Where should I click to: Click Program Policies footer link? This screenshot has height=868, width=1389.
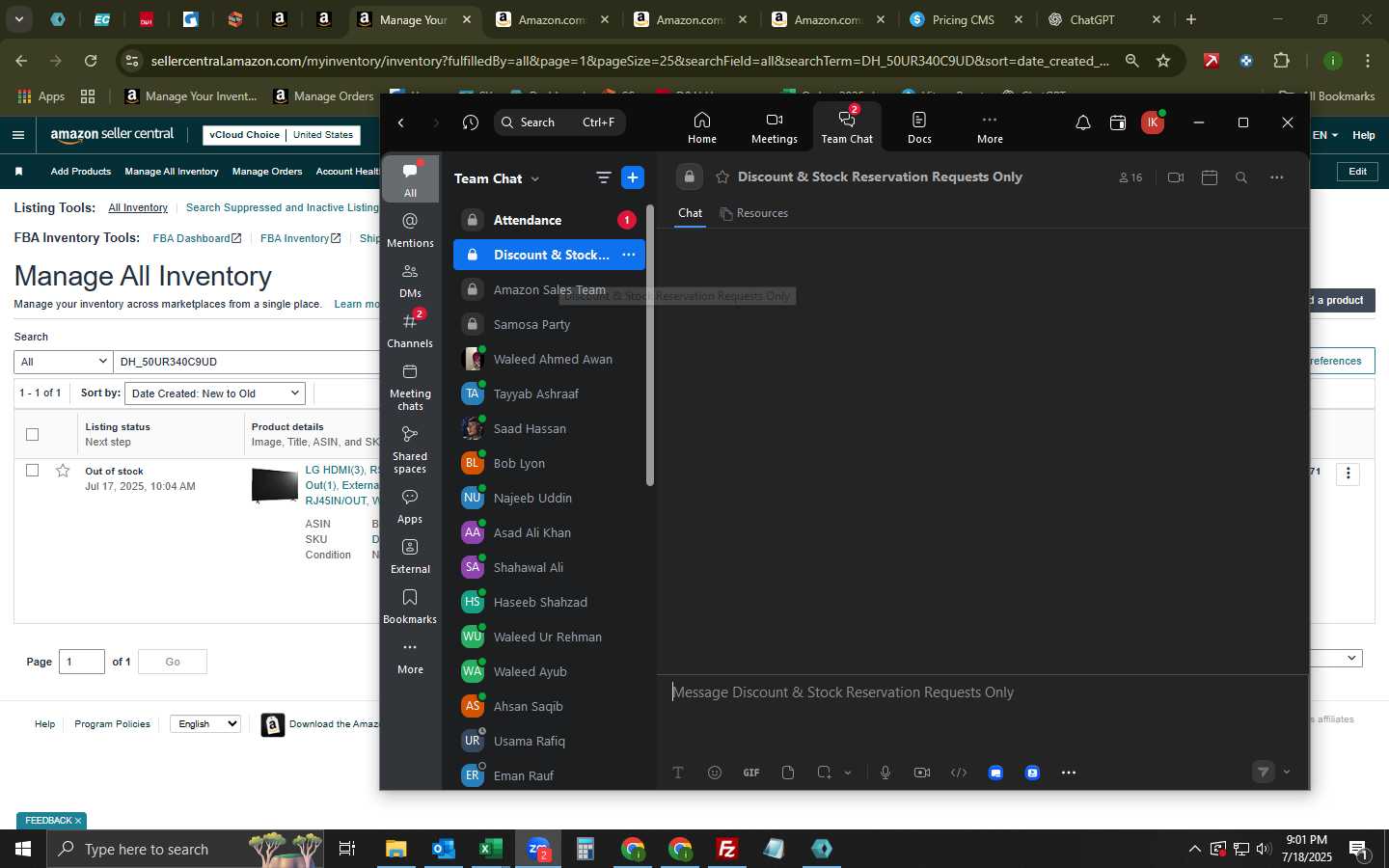pos(112,723)
